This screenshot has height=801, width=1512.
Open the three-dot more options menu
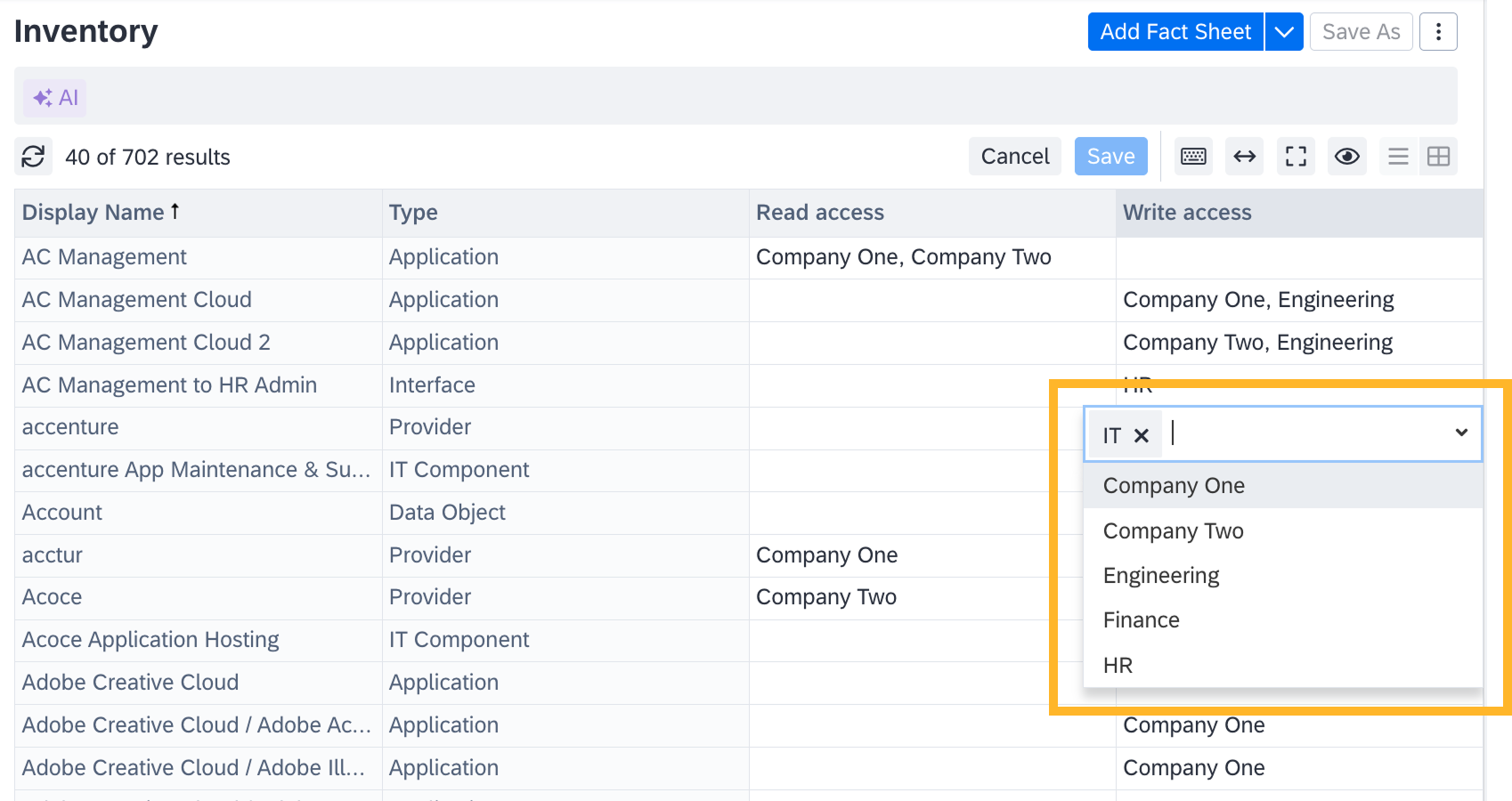coord(1438,32)
